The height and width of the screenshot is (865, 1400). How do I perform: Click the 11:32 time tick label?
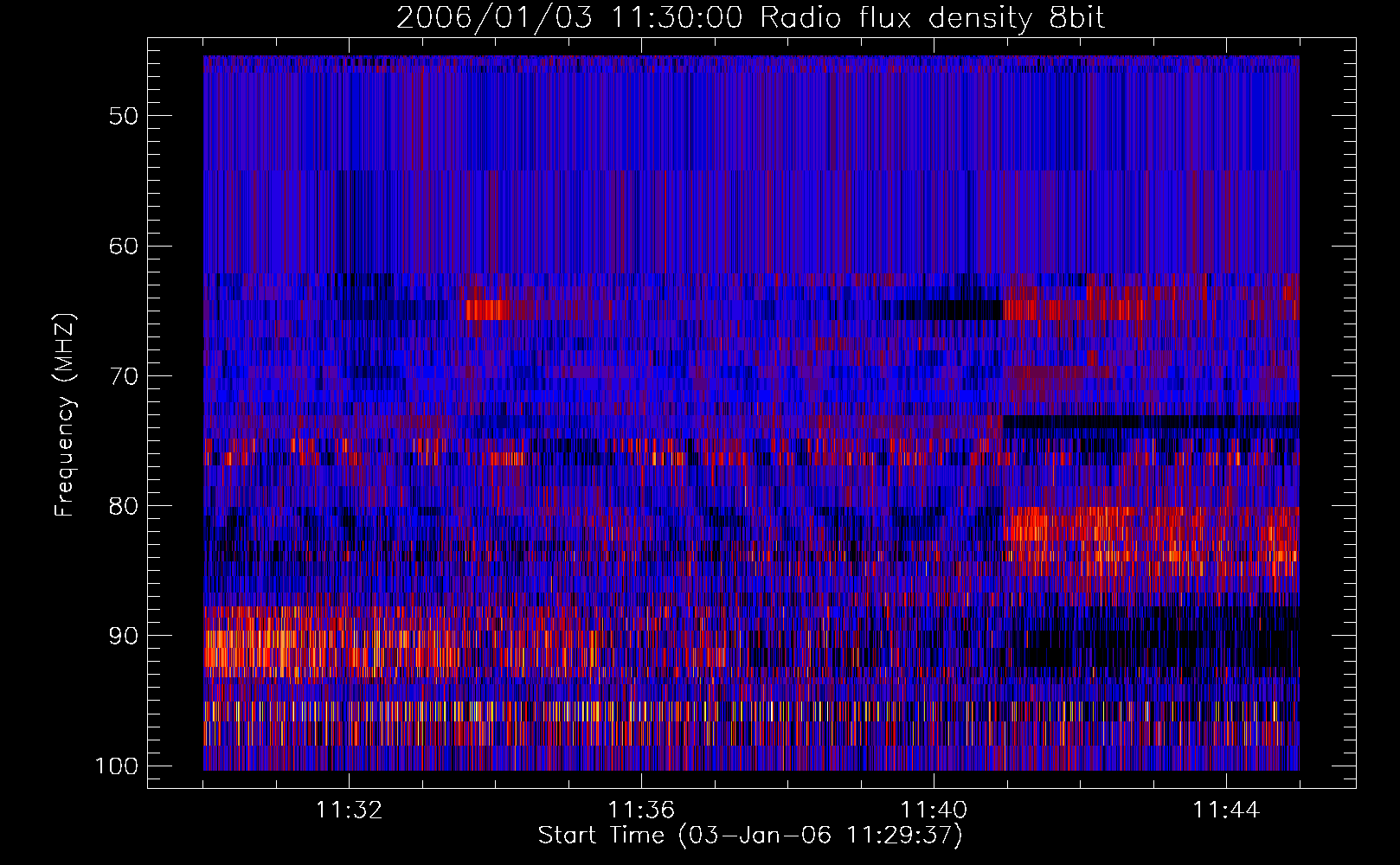349,811
